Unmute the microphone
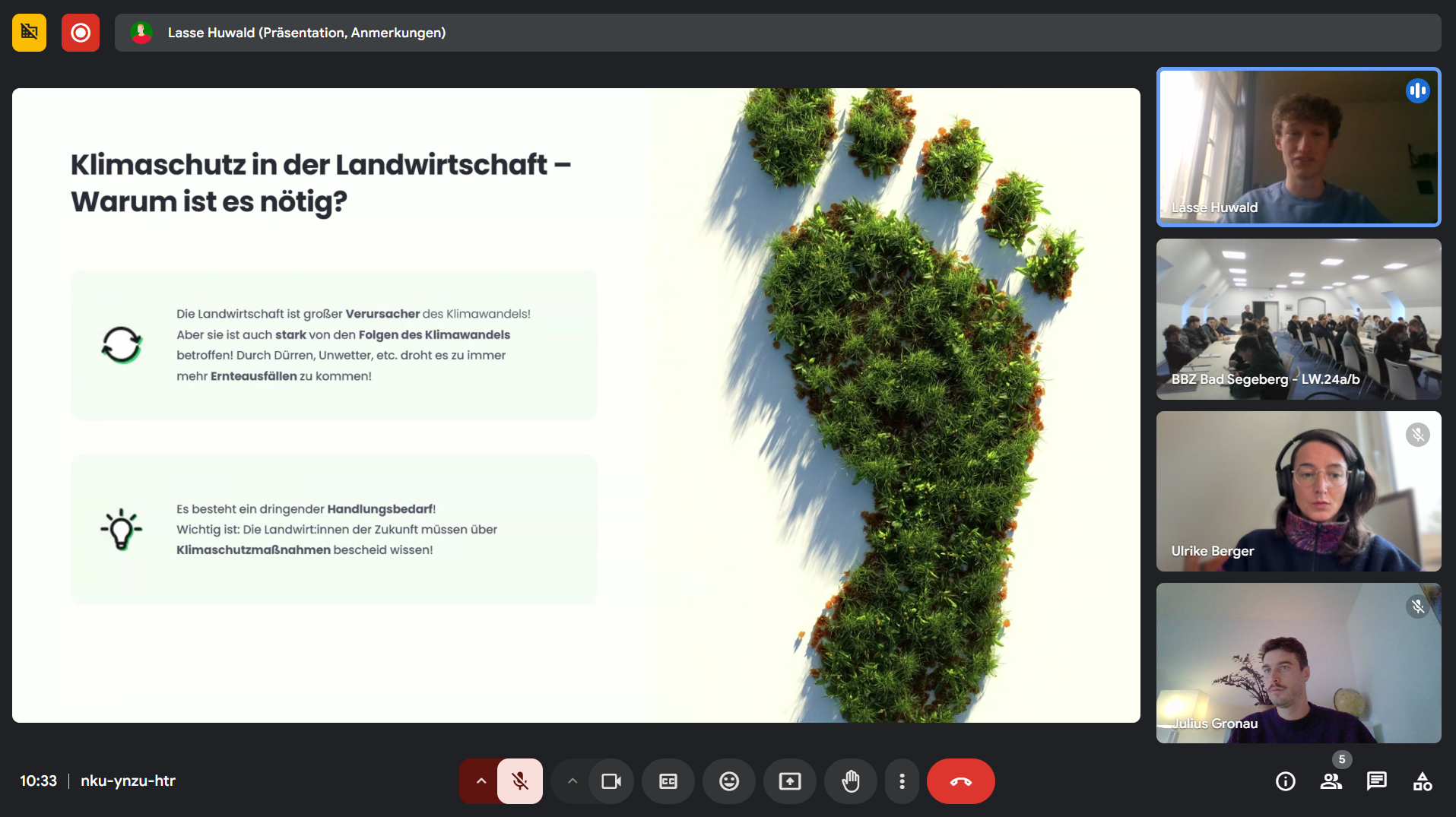Viewport: 1456px width, 817px height. pyautogui.click(x=520, y=781)
